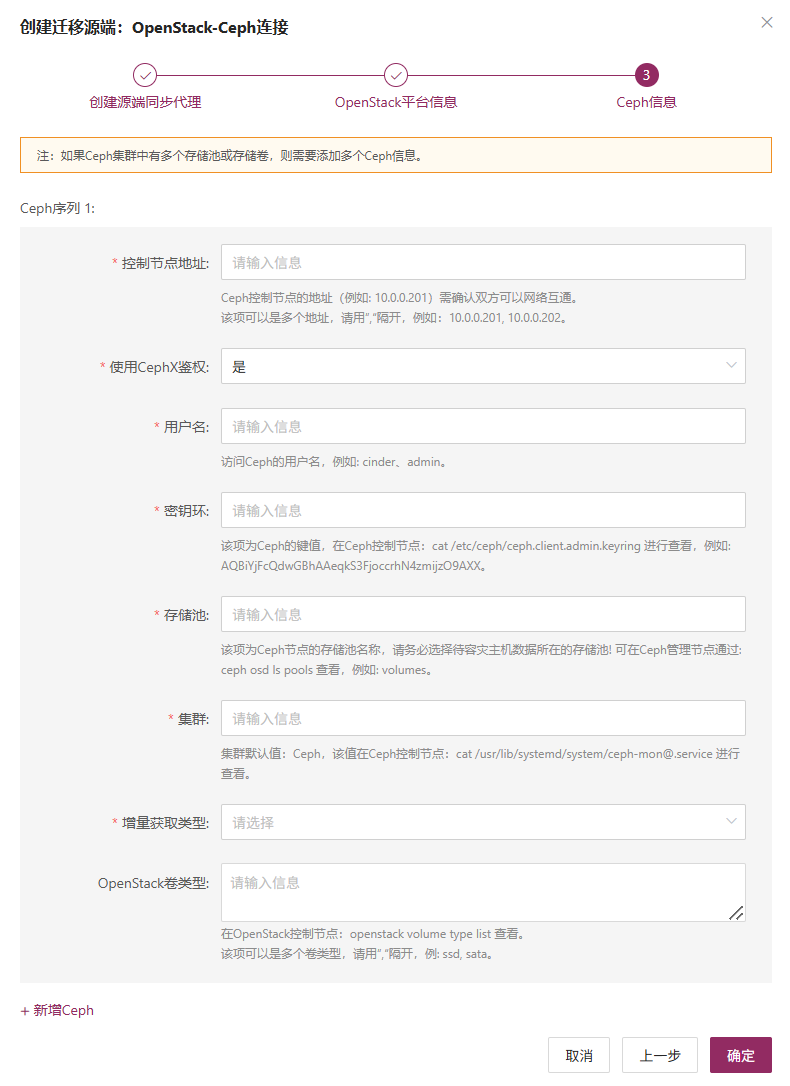
Task: Click the OpenStack卷类型 field label
Action: click(153, 883)
